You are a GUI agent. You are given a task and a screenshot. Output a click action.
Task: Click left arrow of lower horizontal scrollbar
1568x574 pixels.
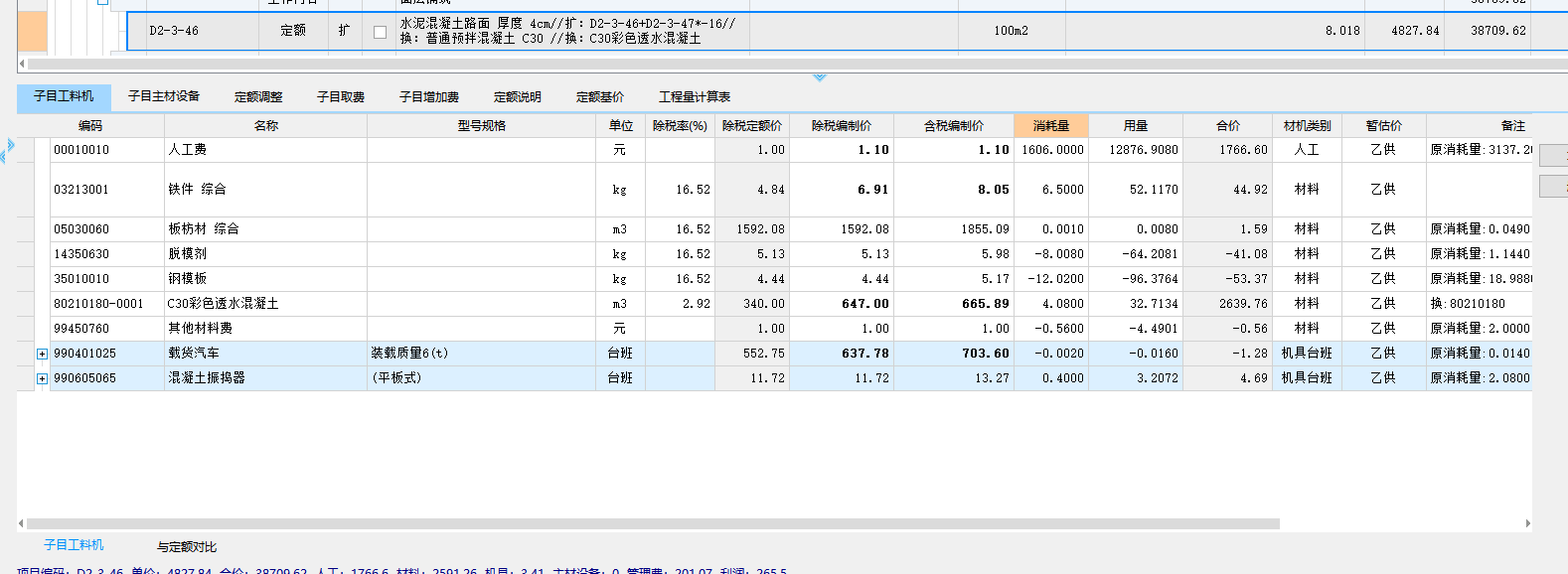point(21,523)
